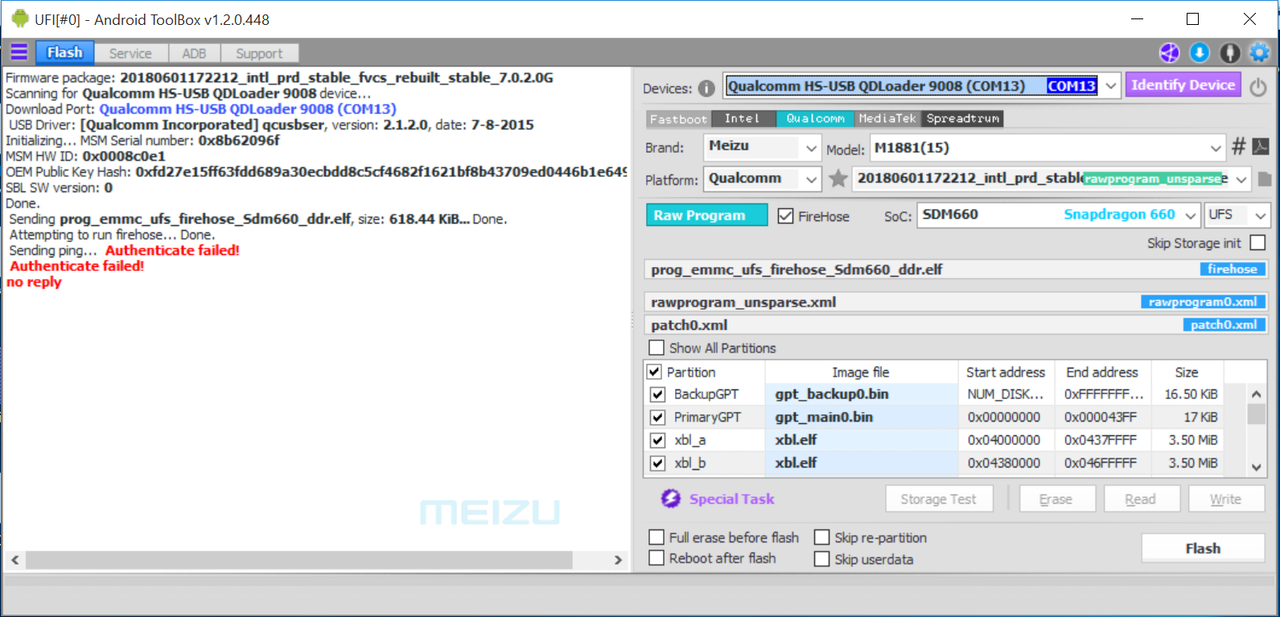Open the ADB tab

[x=194, y=53]
